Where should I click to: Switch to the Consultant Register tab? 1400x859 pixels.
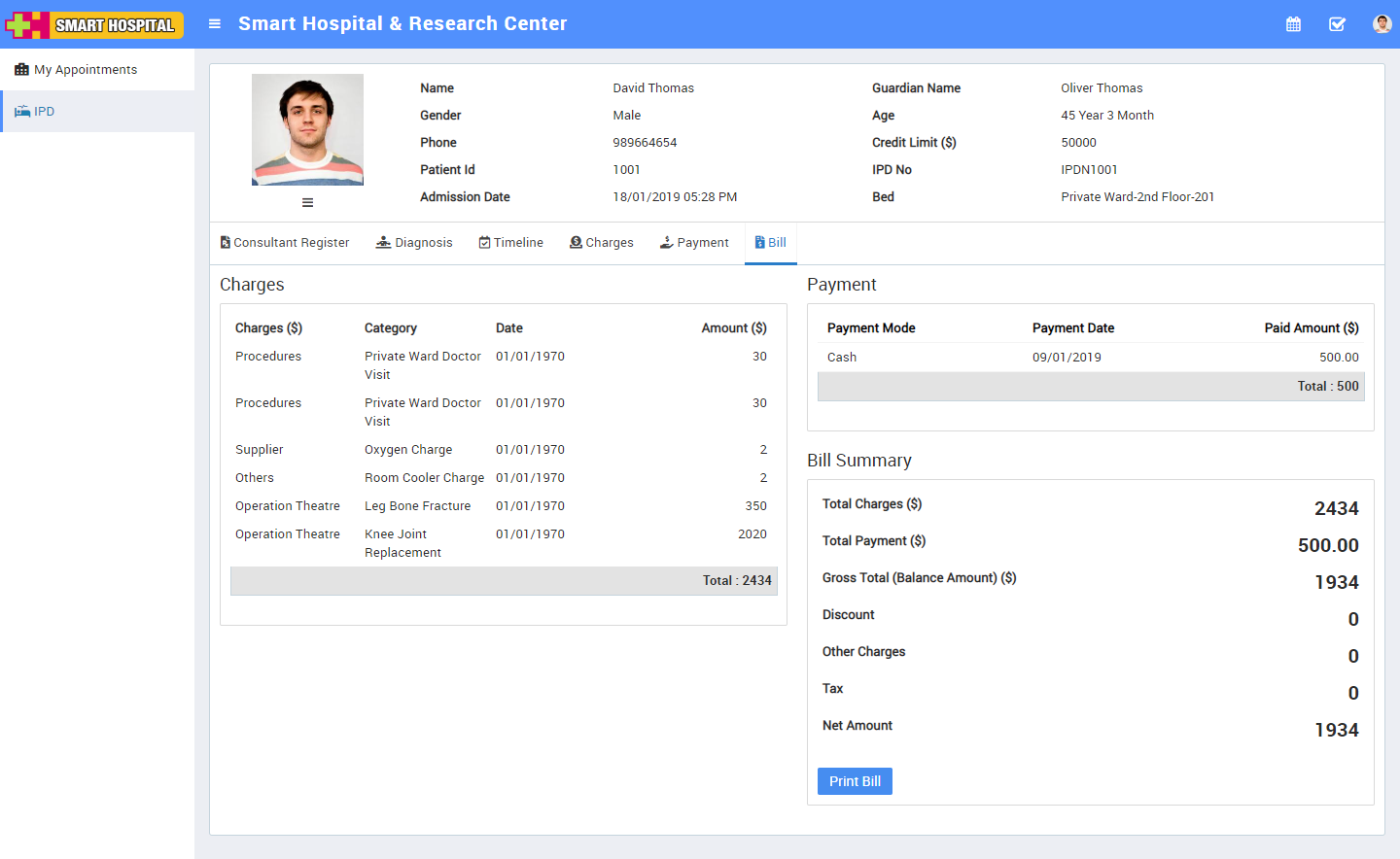(285, 243)
